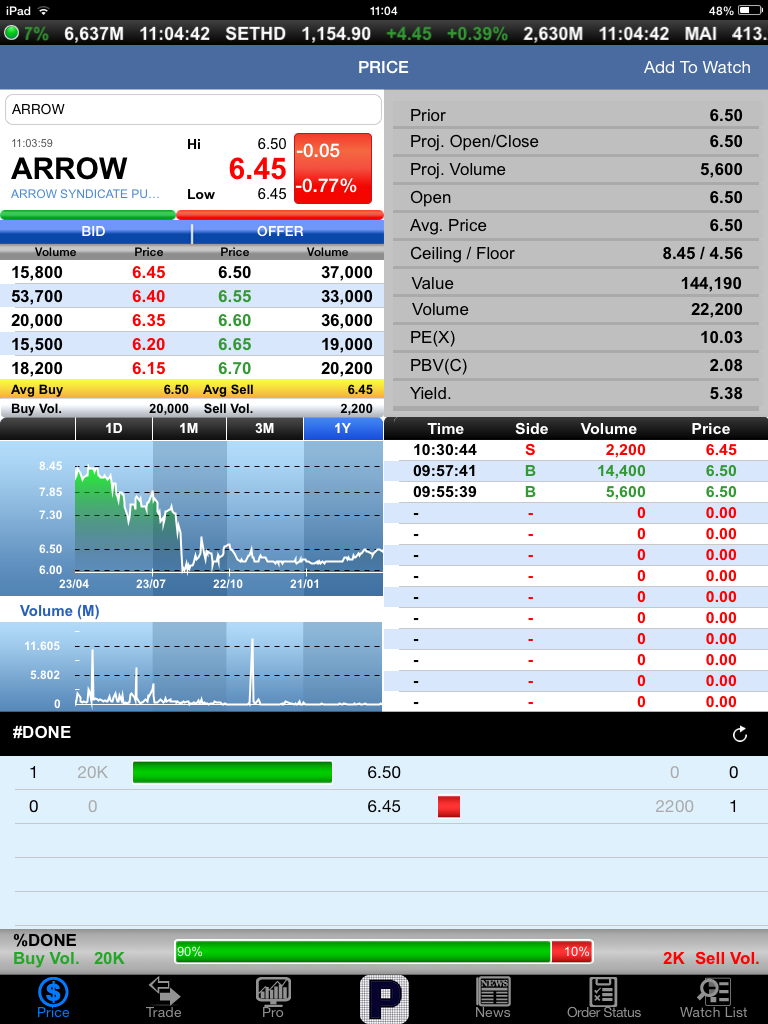Tap the iPad battery indicator
Viewport: 768px width, 1024px height.
pyautogui.click(x=750, y=10)
